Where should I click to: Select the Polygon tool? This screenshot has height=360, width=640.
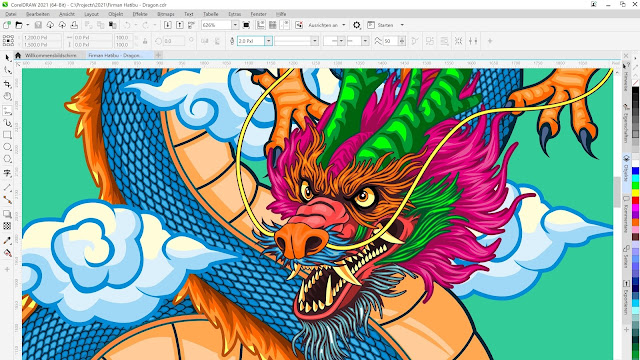[x=7, y=159]
